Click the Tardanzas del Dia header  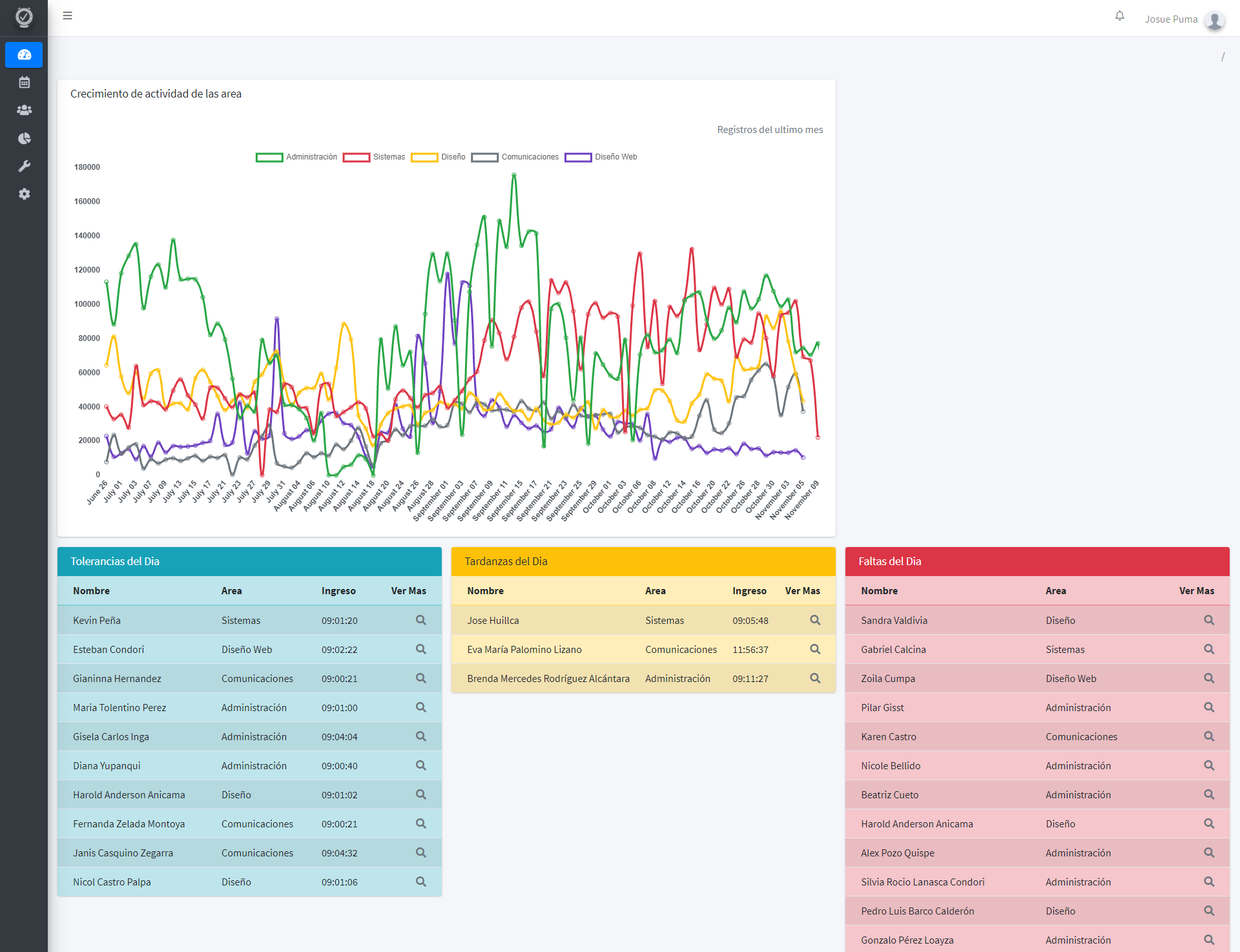pos(643,561)
